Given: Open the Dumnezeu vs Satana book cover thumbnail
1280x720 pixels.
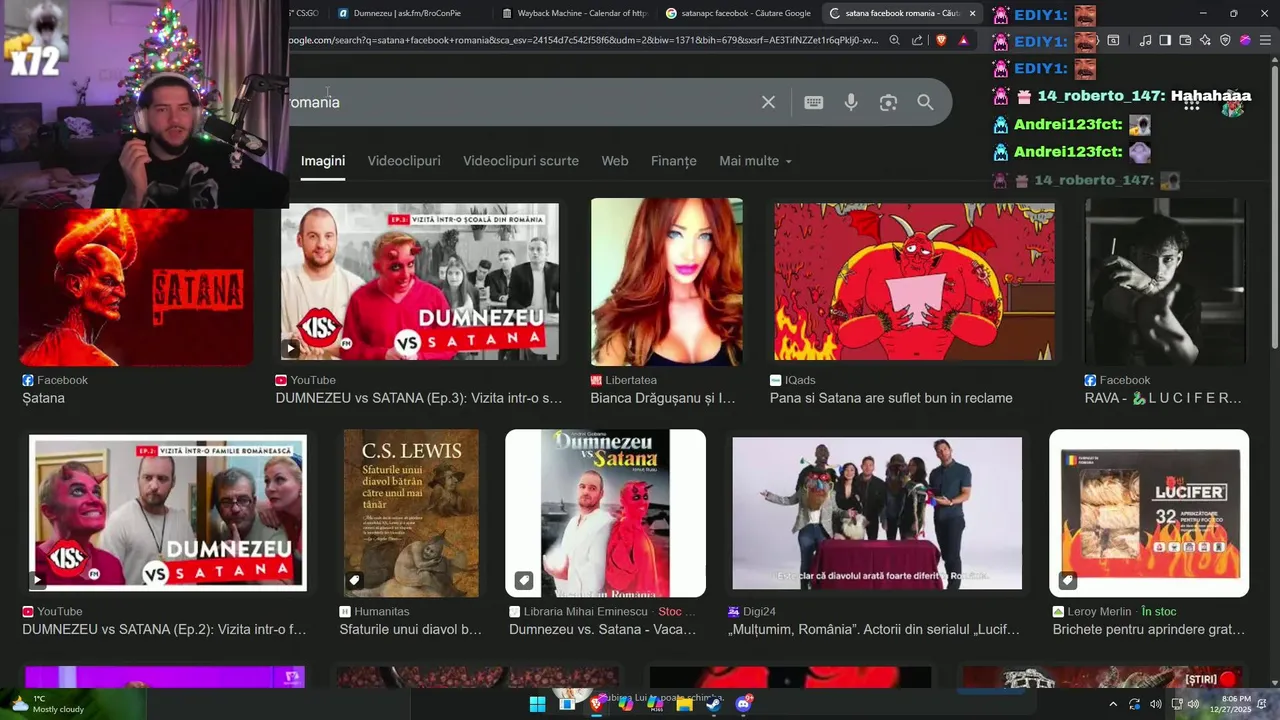Looking at the screenshot, I should 606,513.
